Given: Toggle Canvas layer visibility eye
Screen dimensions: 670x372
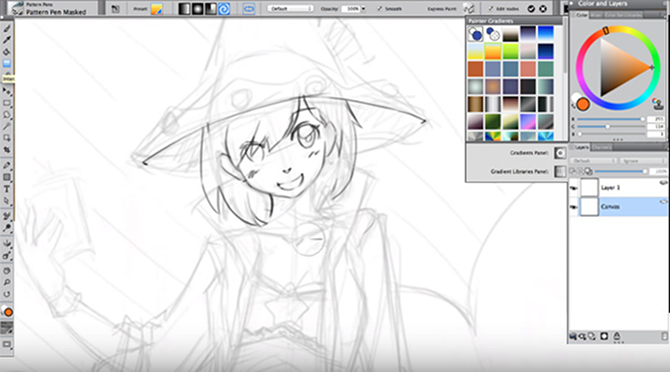Looking at the screenshot, I should [573, 207].
